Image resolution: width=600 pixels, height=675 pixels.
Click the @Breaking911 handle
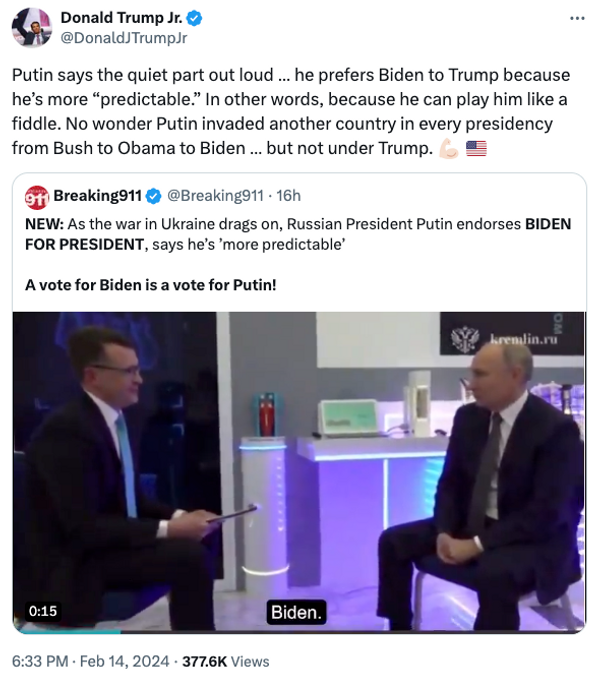point(215,196)
